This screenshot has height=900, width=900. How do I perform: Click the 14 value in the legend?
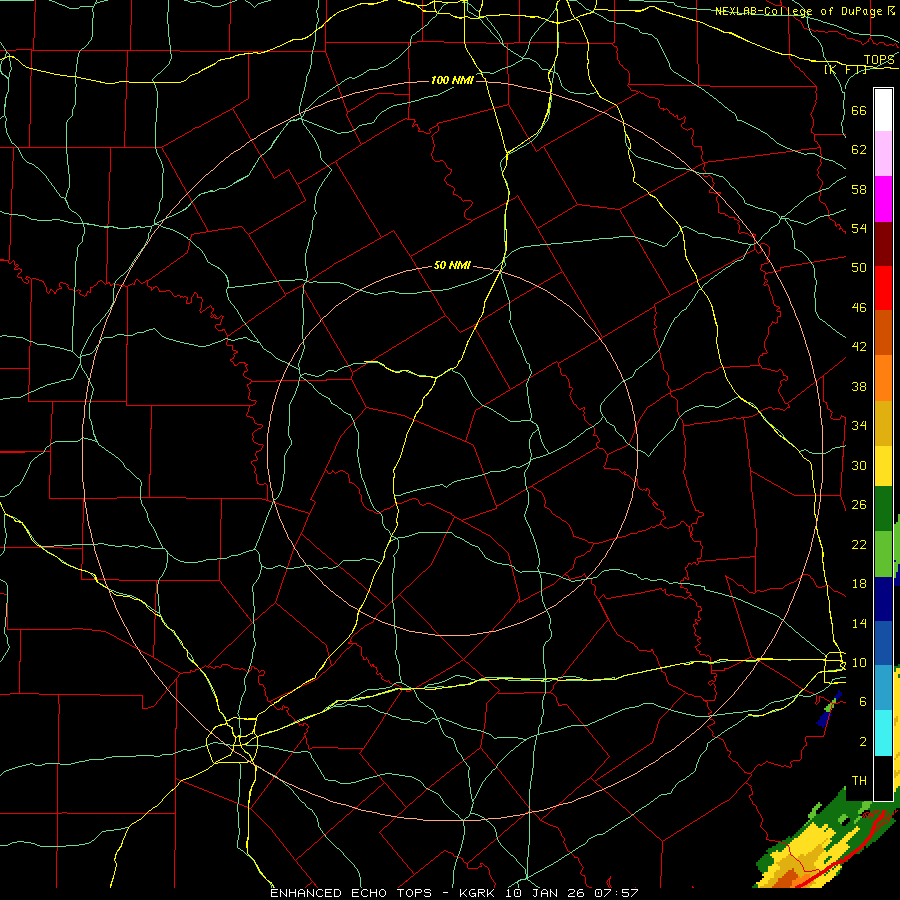coord(859,623)
